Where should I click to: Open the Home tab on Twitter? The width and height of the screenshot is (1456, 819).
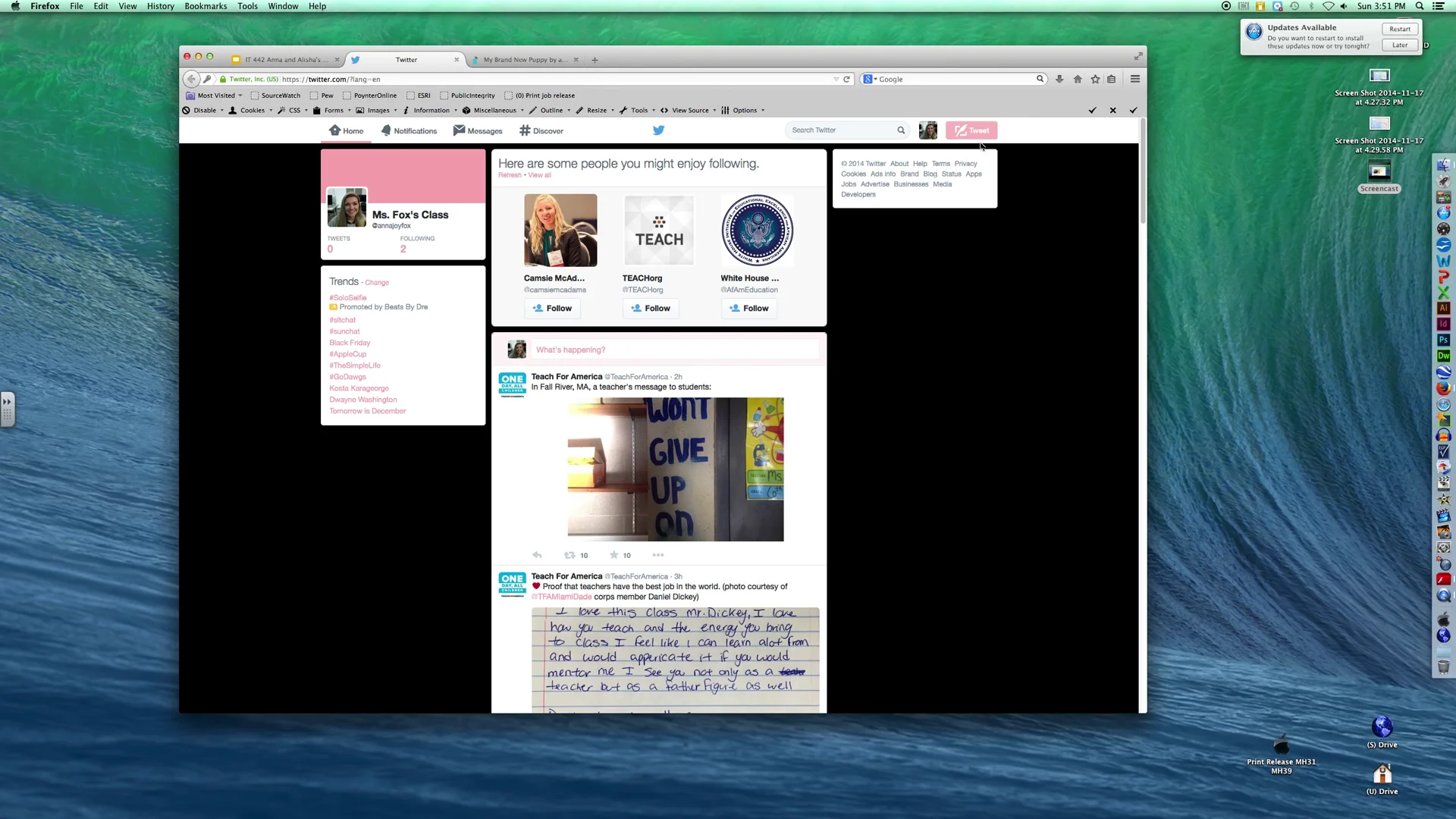click(347, 130)
